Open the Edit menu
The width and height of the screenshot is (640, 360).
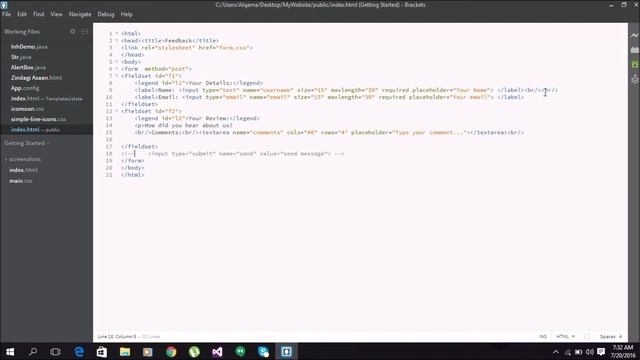22,14
